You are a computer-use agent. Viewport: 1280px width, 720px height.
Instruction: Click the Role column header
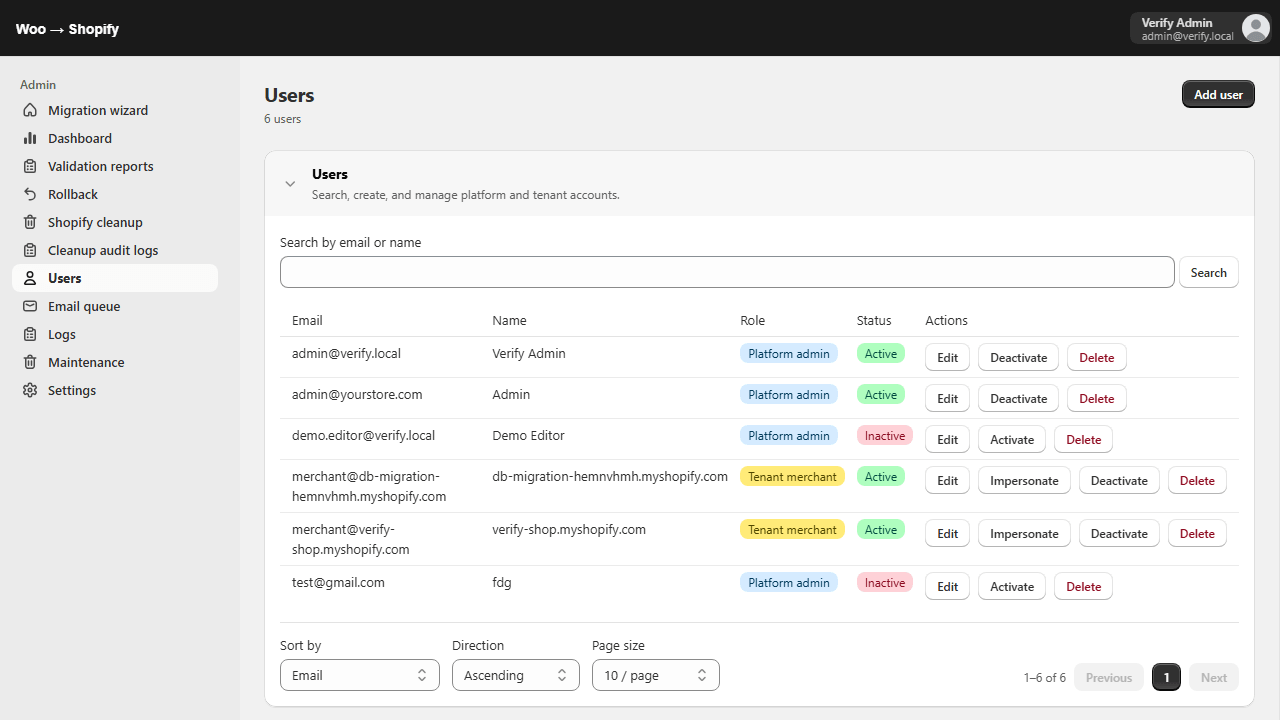pyautogui.click(x=752, y=320)
